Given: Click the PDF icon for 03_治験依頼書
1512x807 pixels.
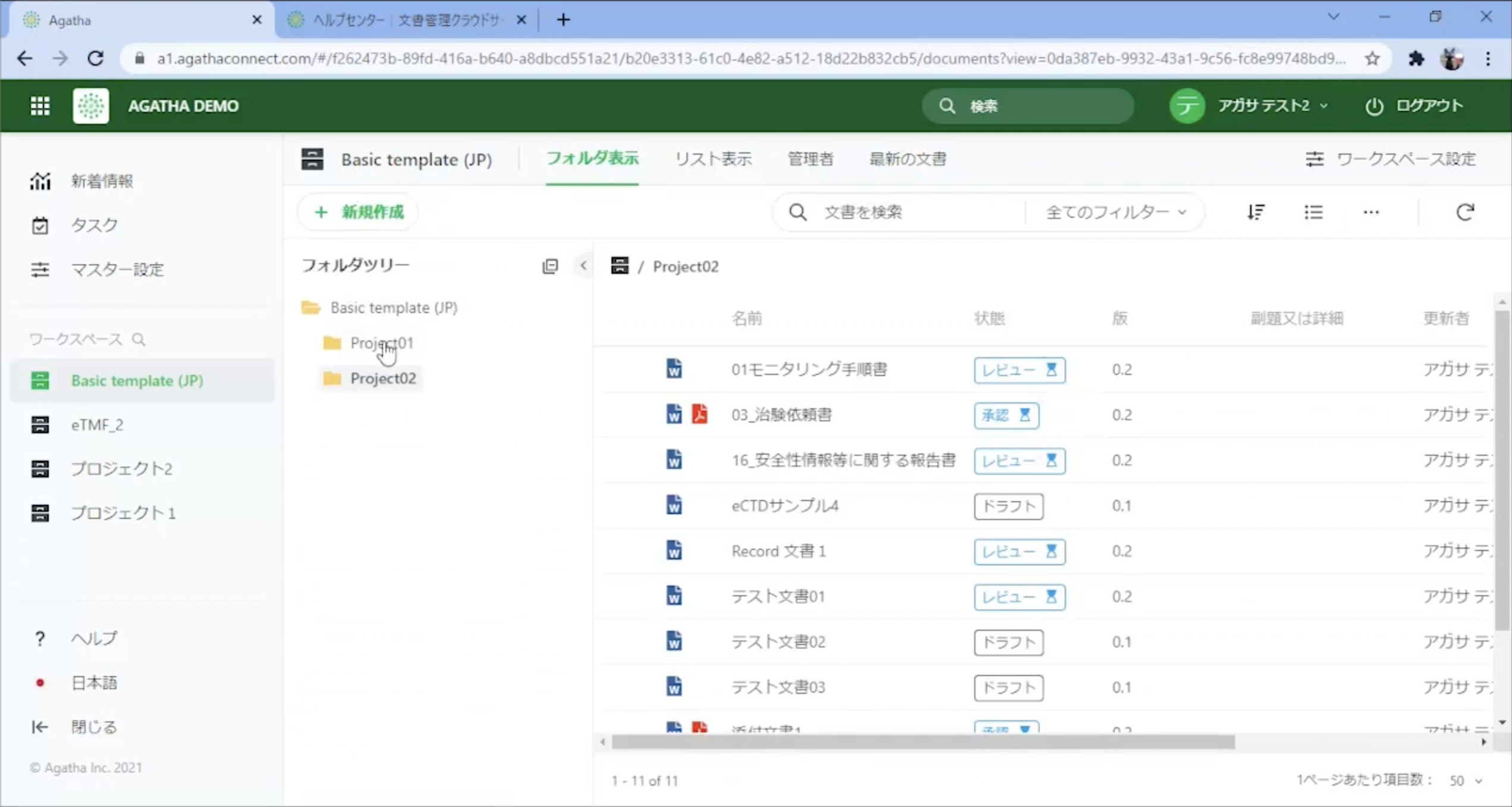Looking at the screenshot, I should click(699, 414).
